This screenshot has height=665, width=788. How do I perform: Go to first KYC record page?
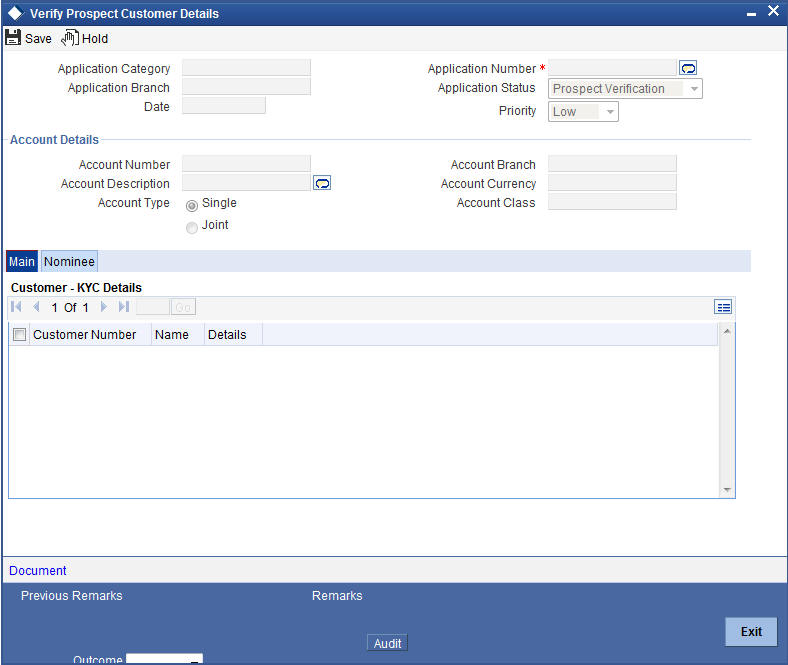pyautogui.click(x=16, y=307)
